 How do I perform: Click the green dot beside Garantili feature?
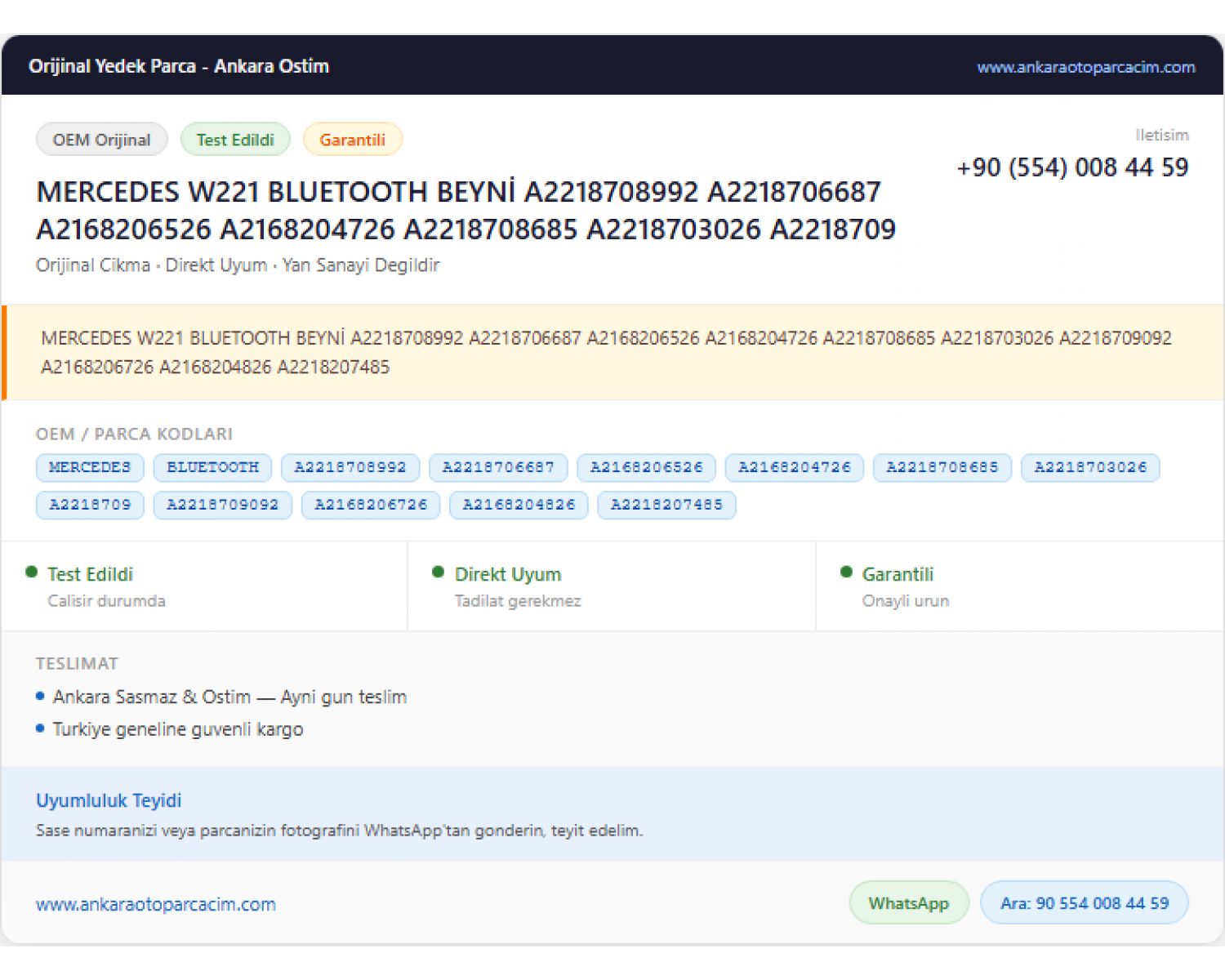click(x=846, y=572)
